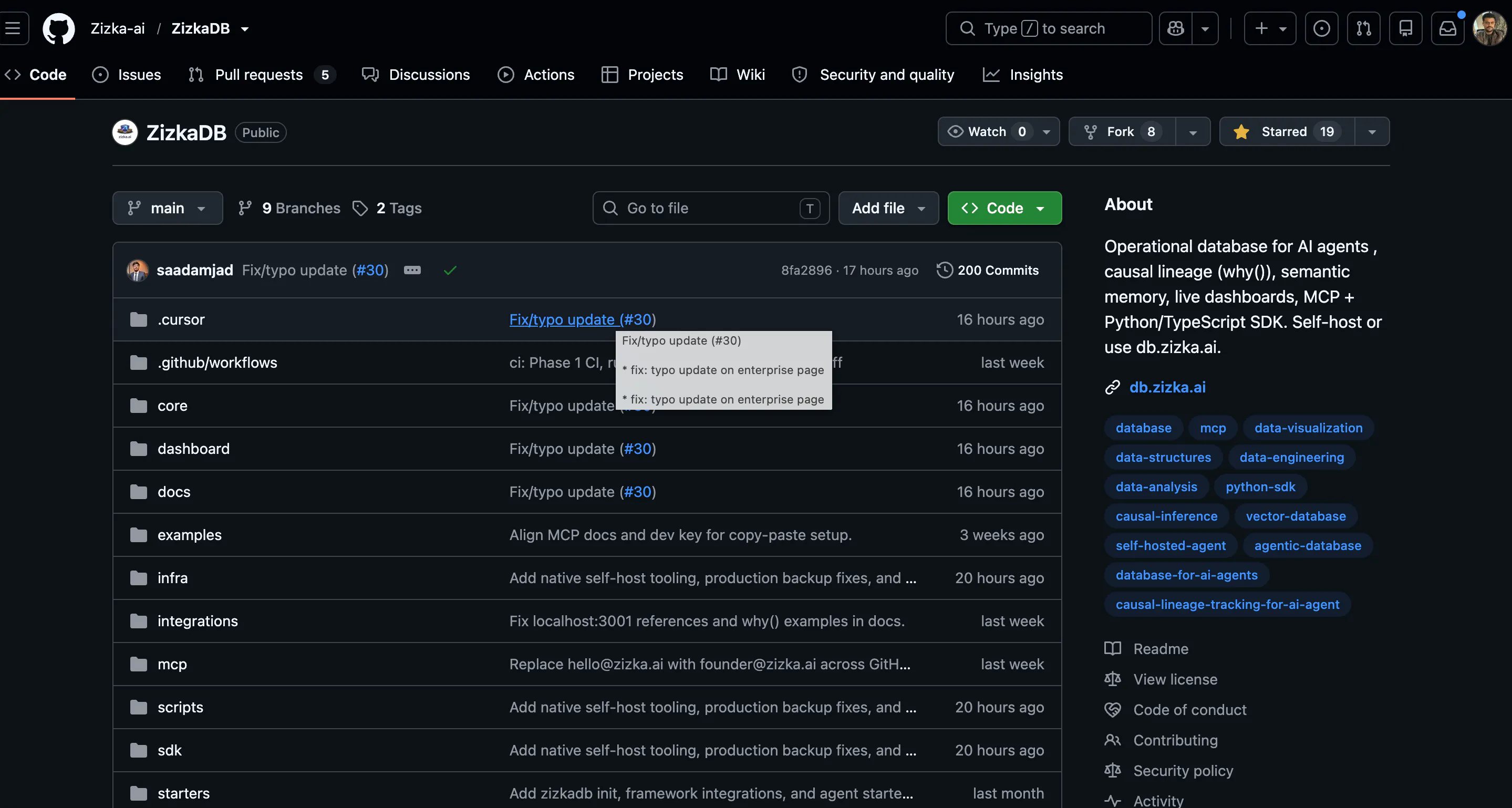Click the Code of conduct heart icon
Viewport: 1512px width, 808px height.
(x=1112, y=709)
